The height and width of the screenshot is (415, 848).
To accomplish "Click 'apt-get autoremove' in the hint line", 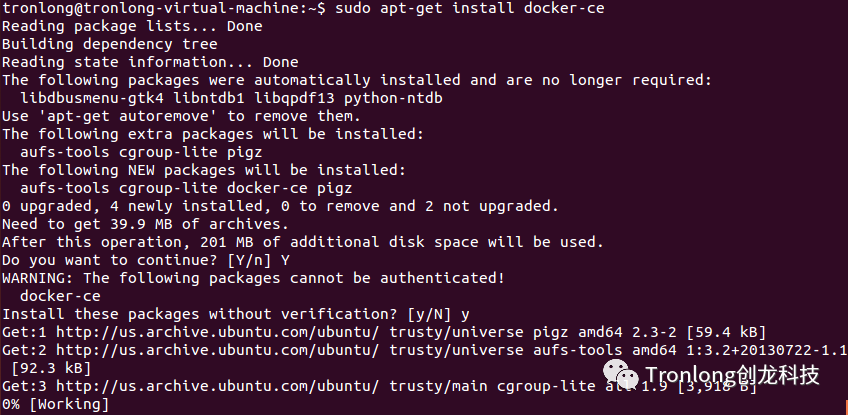I will tap(120, 115).
